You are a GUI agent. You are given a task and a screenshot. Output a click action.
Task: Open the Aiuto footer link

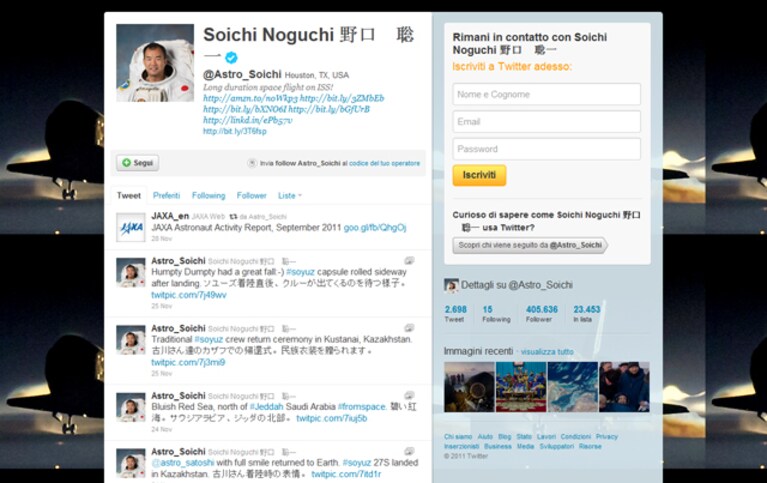pyautogui.click(x=485, y=437)
